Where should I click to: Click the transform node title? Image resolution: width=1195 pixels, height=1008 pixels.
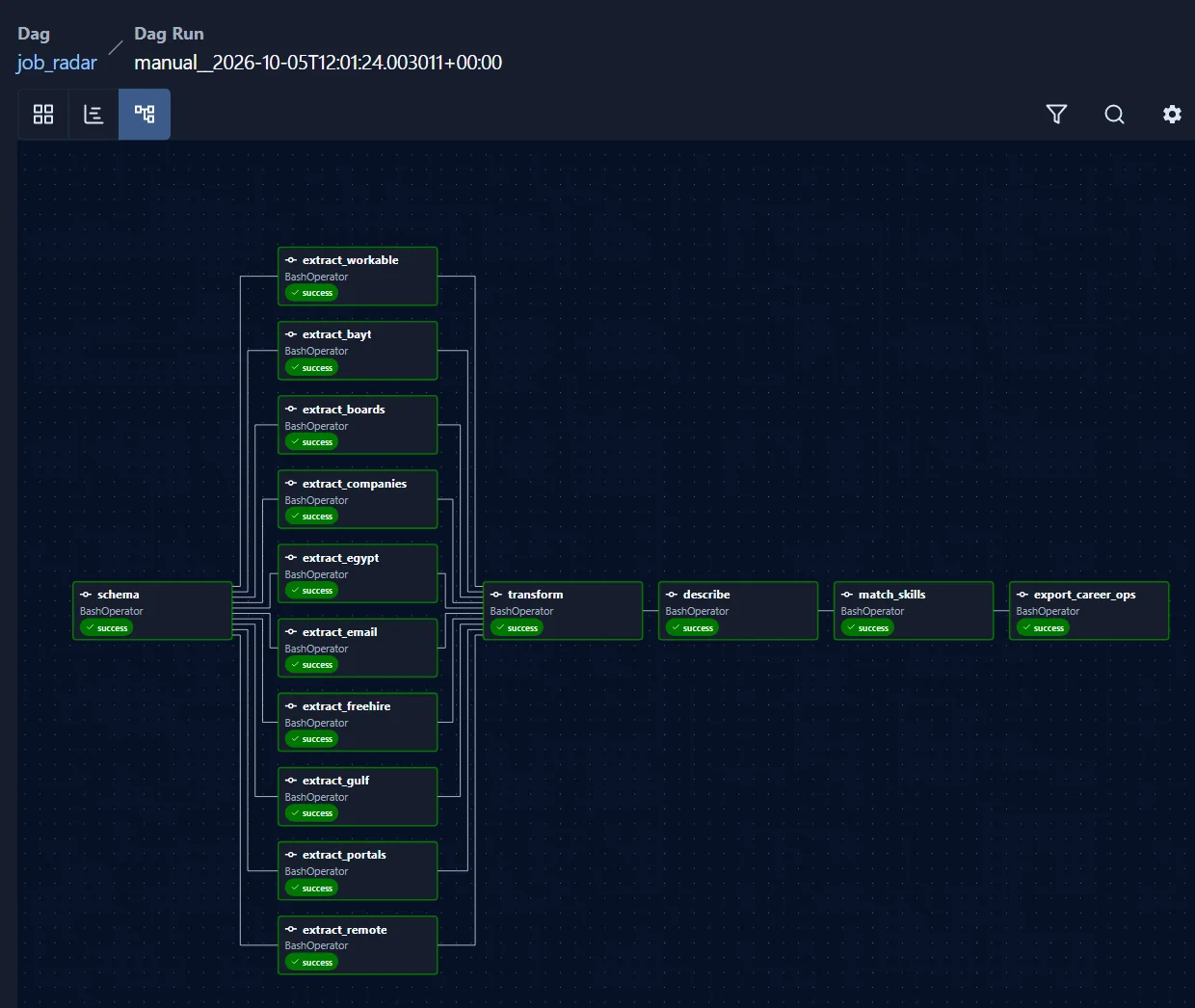535,595
